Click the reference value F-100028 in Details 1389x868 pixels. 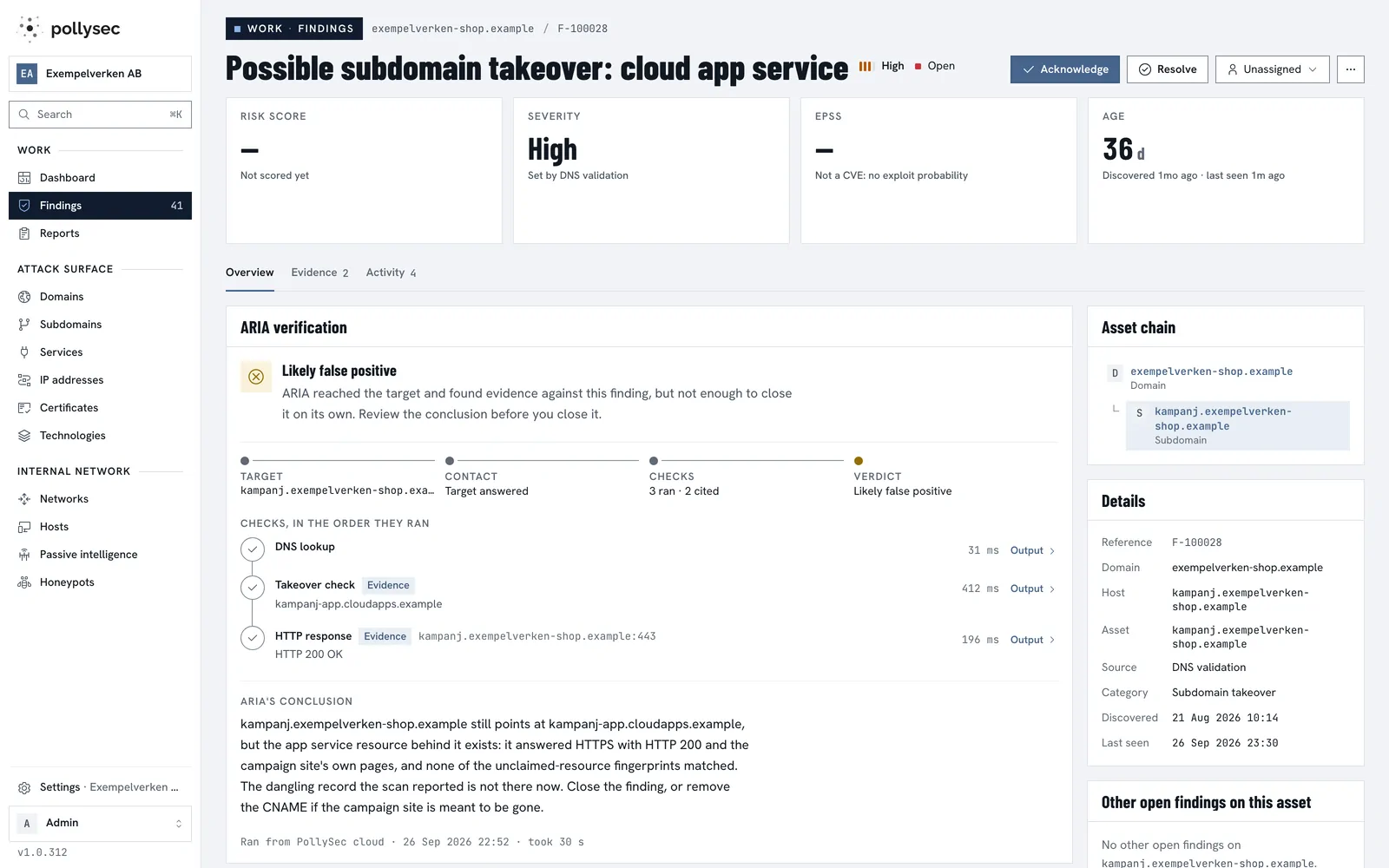[x=1196, y=542]
